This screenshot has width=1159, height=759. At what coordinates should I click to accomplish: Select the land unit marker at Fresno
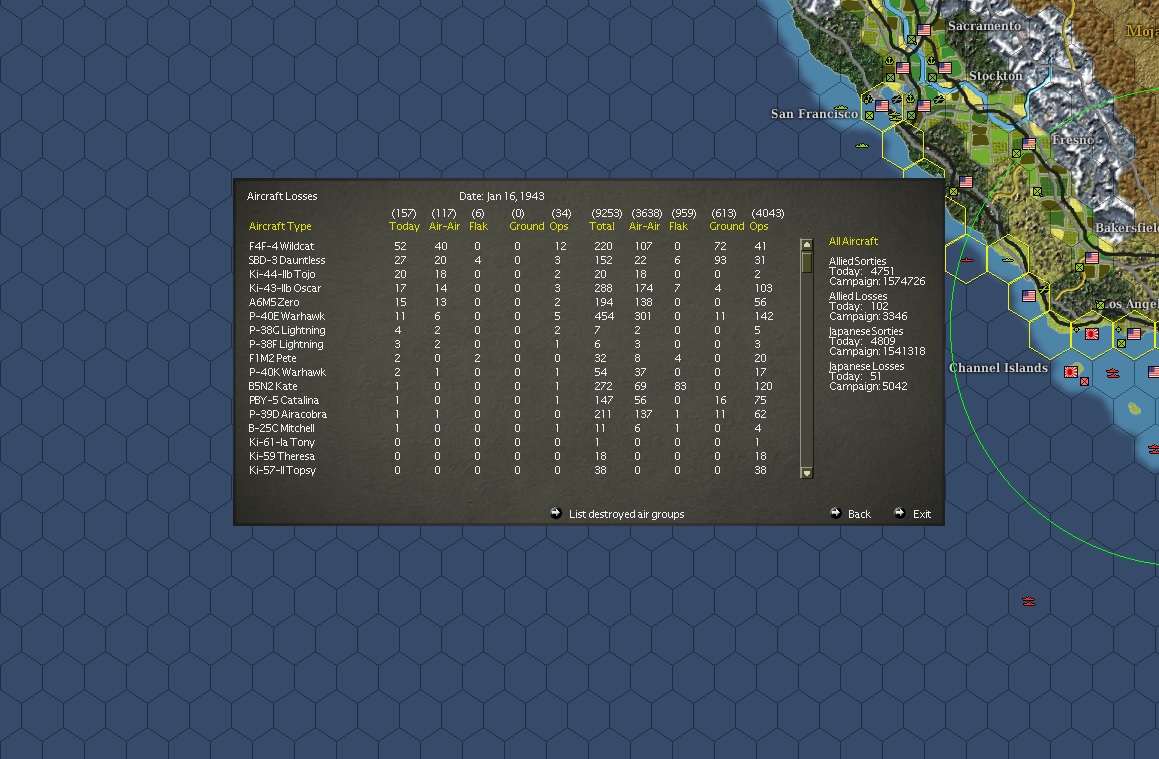pos(1016,154)
